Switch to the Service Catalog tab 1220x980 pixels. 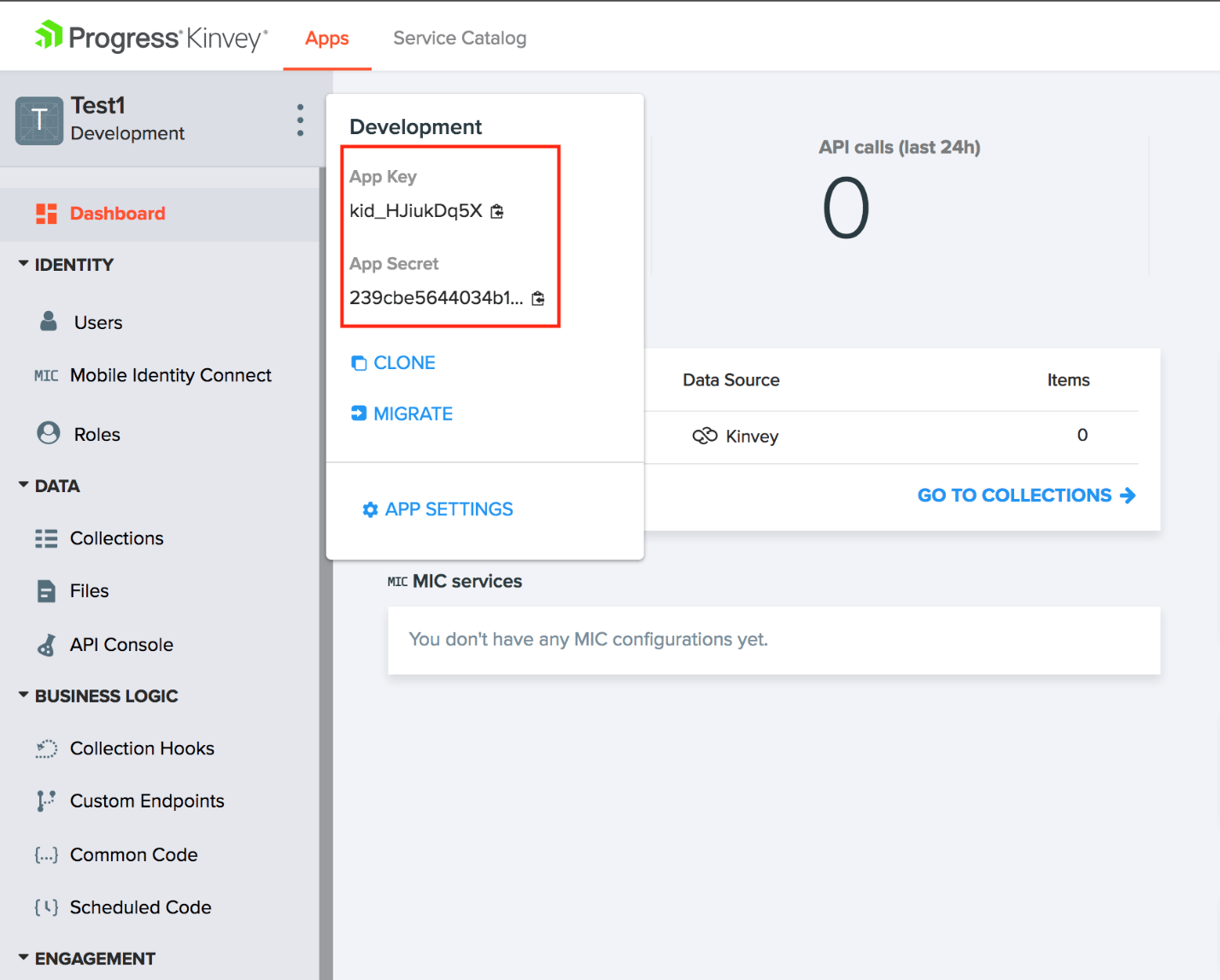[460, 38]
